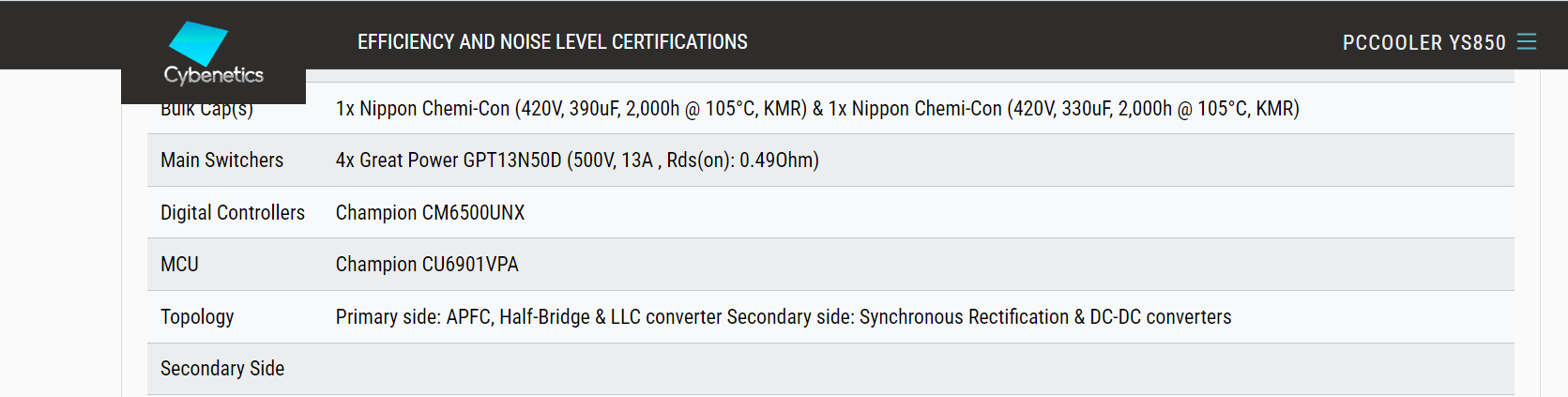Viewport: 1568px width, 397px height.
Task: Select the Topology row label
Action: coord(197,317)
